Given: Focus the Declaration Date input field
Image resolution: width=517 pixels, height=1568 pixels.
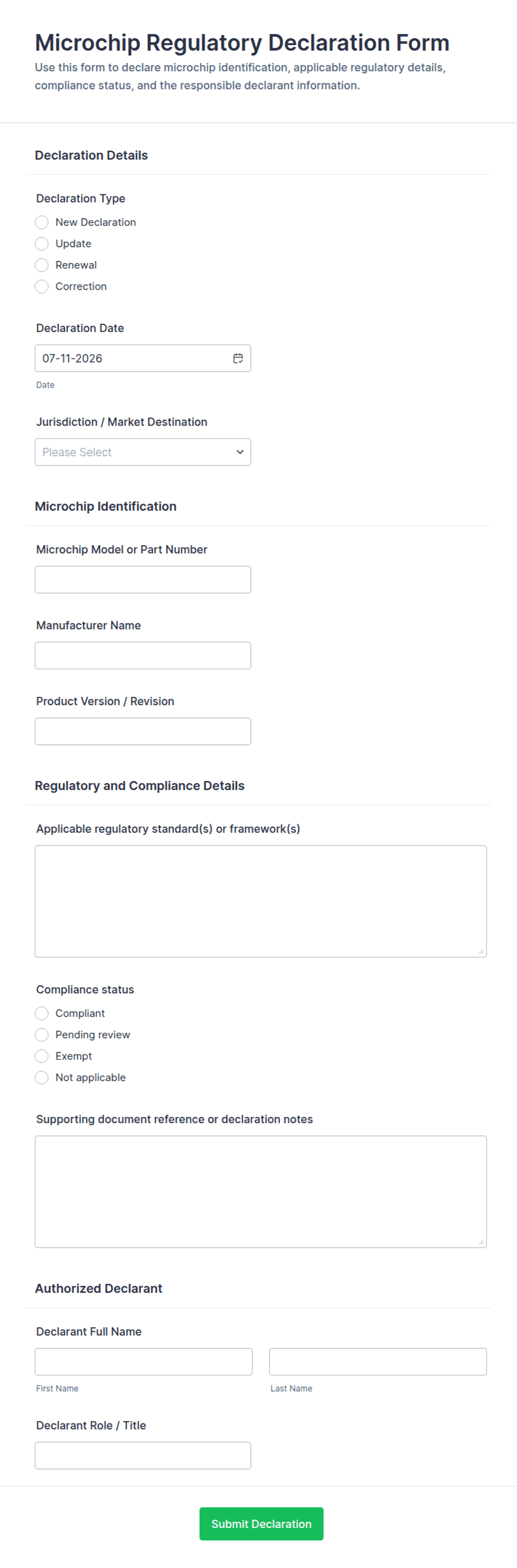Looking at the screenshot, I should click(x=142, y=358).
